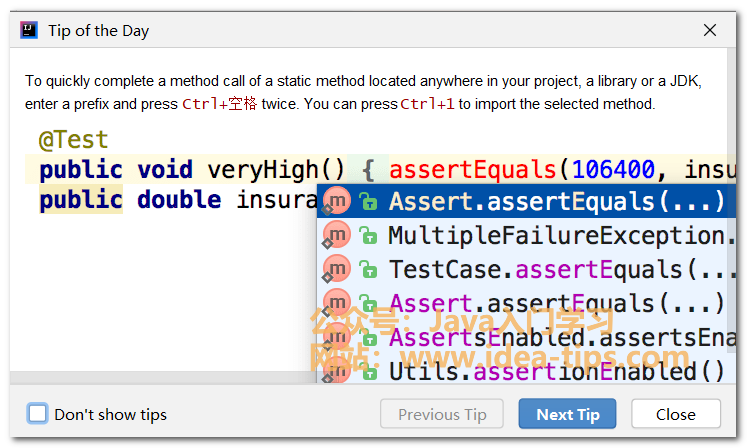Click the Close button at bottom right

point(675,414)
